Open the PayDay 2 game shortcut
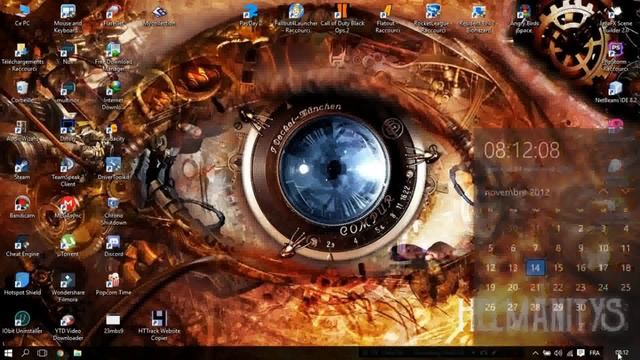Viewport: 640px width, 360px height. [250, 16]
